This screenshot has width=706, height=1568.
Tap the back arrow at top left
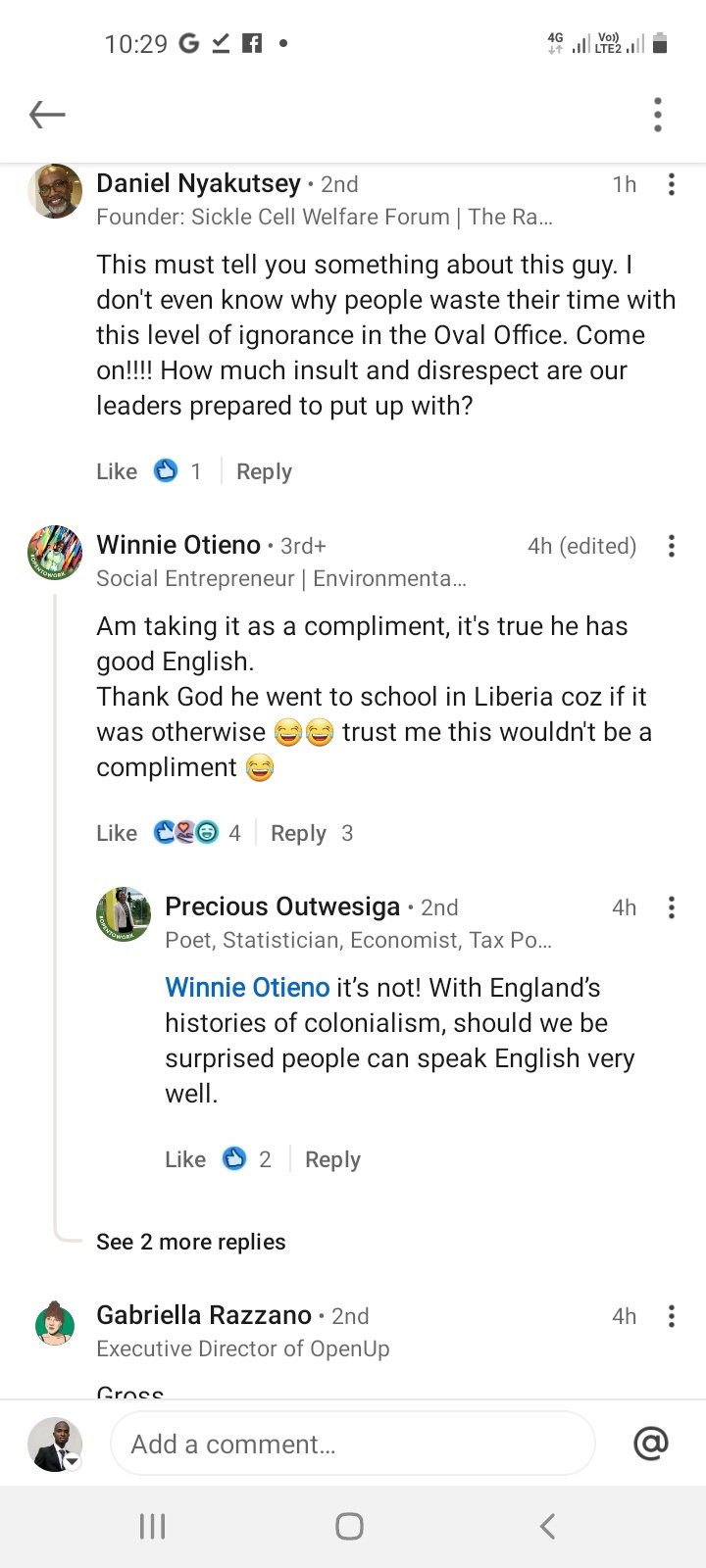[47, 115]
